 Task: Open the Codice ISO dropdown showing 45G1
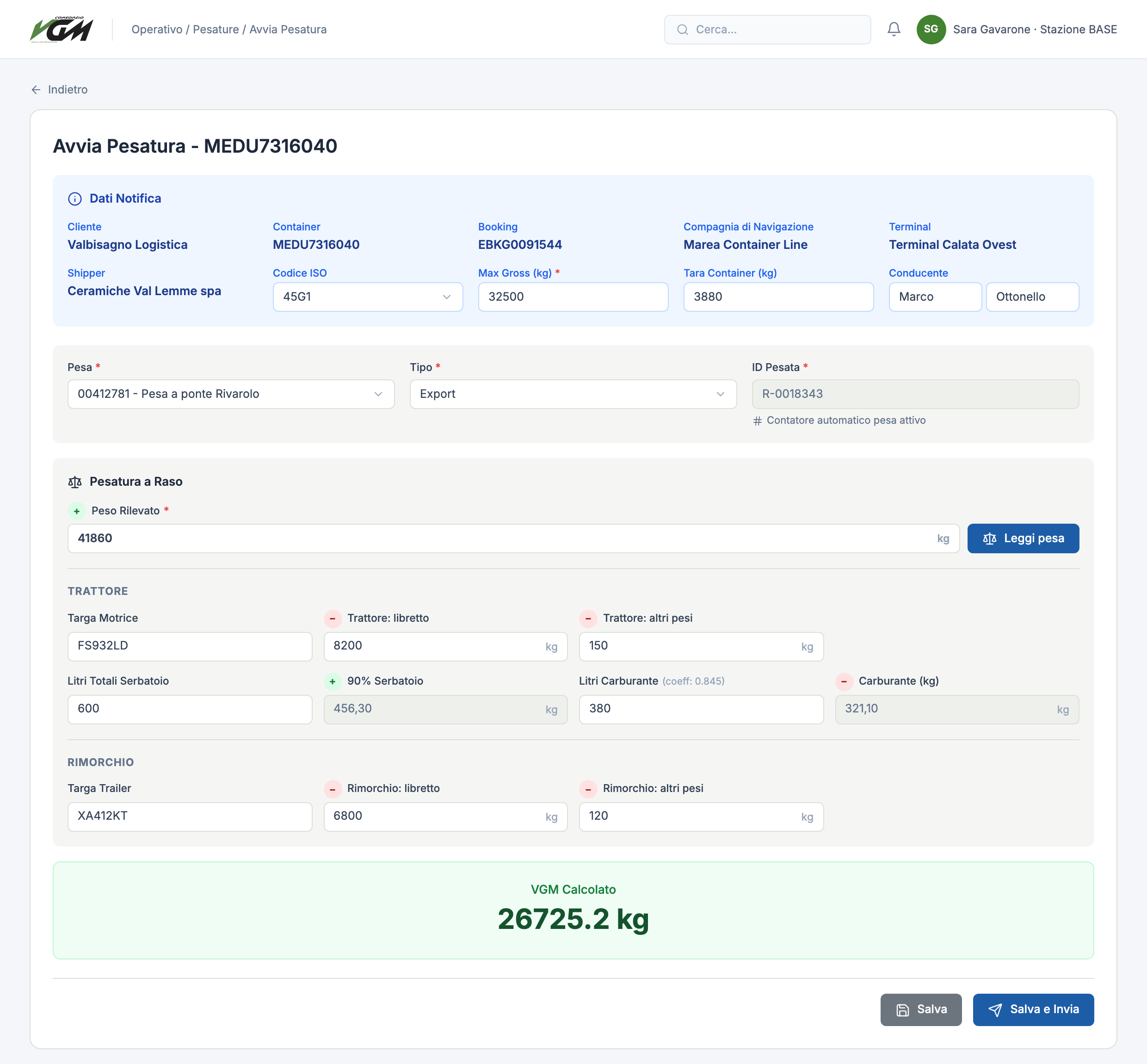click(x=368, y=297)
